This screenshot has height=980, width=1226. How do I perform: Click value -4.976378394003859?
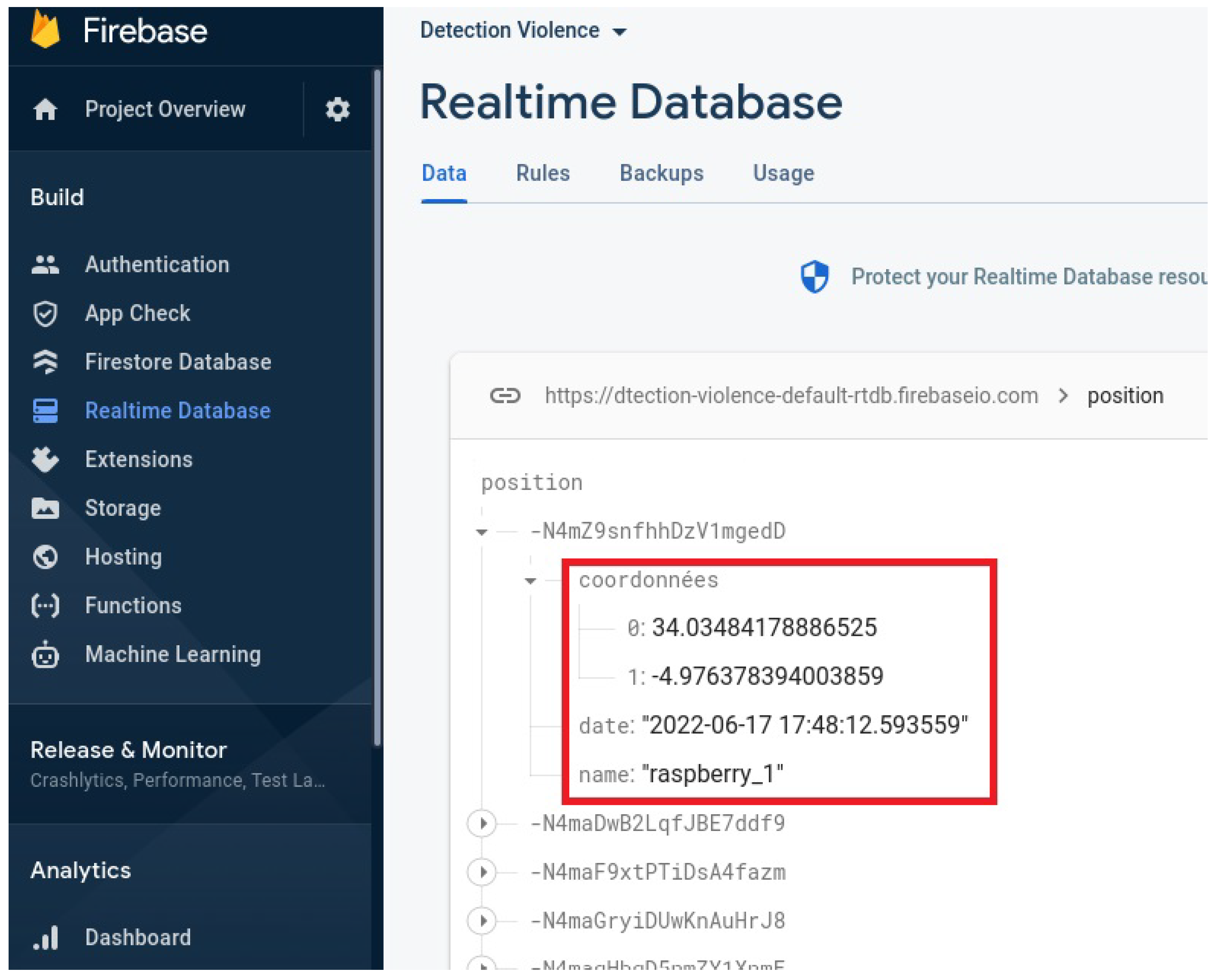[x=767, y=676]
